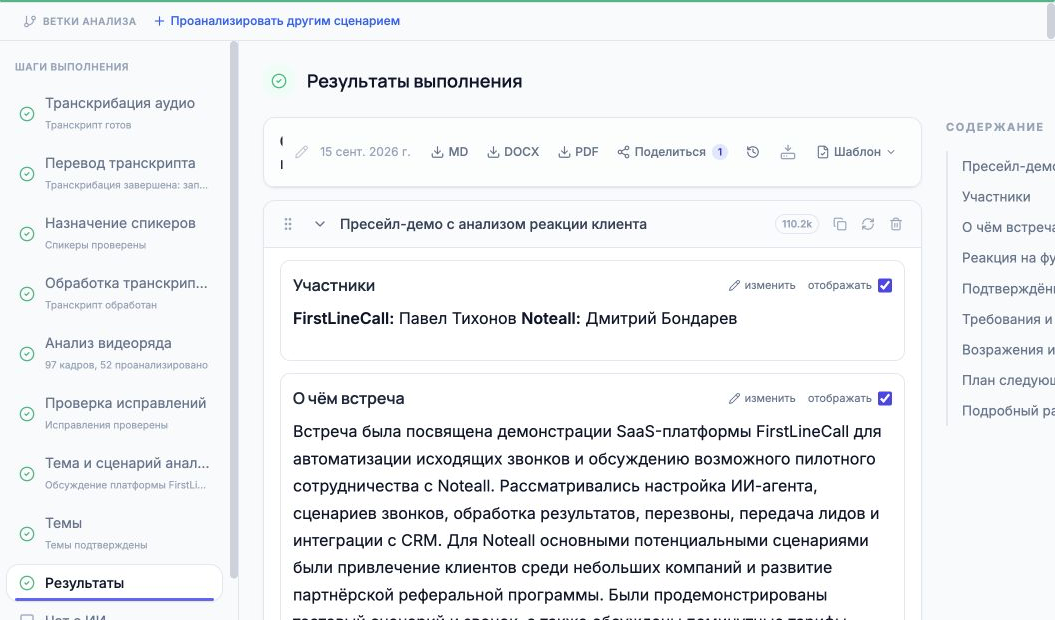Select the Результаты step in the sidebar
Viewport: 1055px width, 620px height.
(114, 583)
